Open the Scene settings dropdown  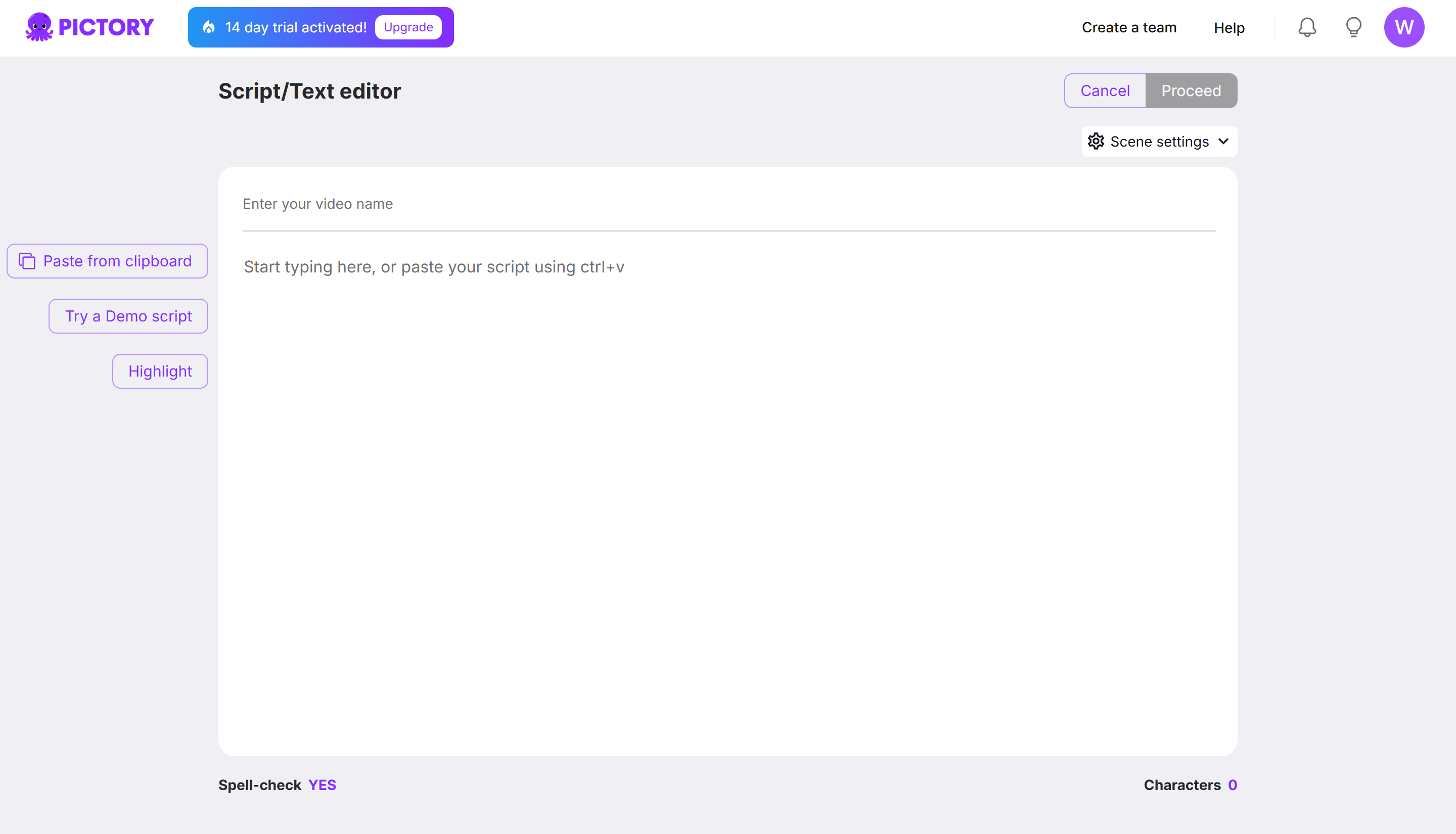pyautogui.click(x=1159, y=142)
